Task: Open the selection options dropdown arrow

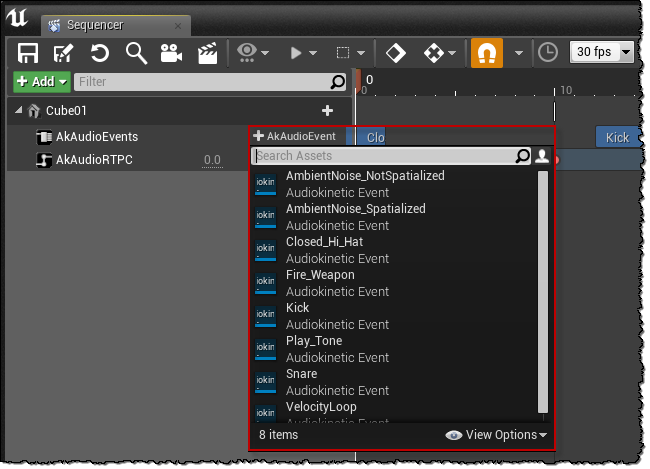Action: tap(361, 53)
